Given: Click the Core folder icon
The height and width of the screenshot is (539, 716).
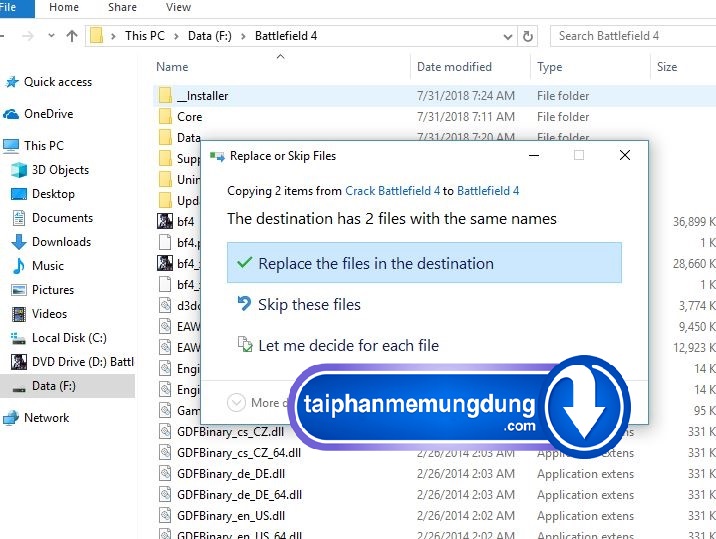Looking at the screenshot, I should (165, 116).
